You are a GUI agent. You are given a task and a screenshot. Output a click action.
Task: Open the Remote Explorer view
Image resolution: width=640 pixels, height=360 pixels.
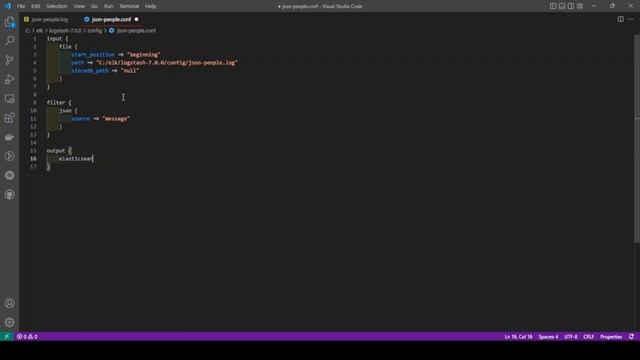[x=9, y=99]
